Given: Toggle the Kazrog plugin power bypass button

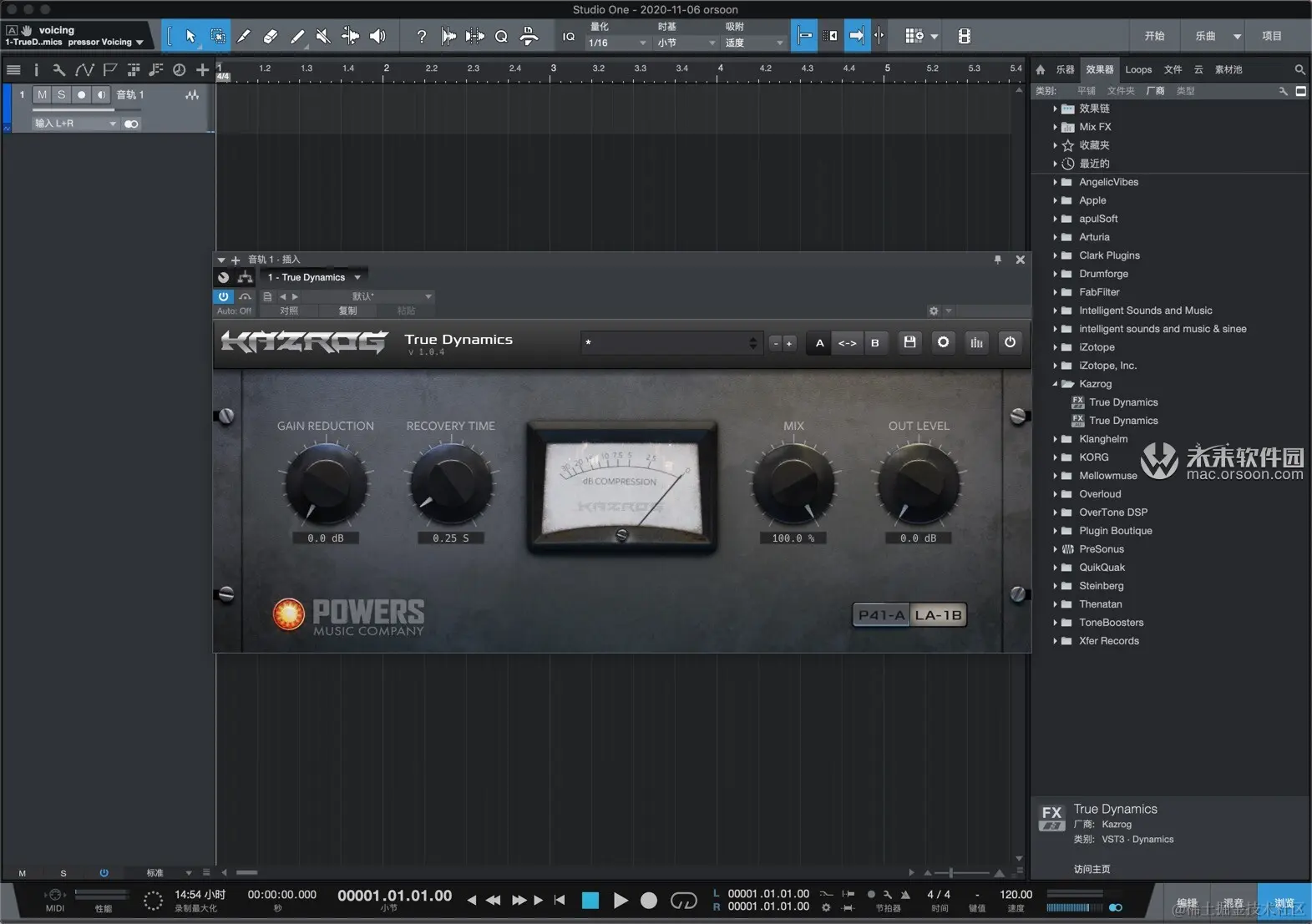Looking at the screenshot, I should (x=1010, y=342).
